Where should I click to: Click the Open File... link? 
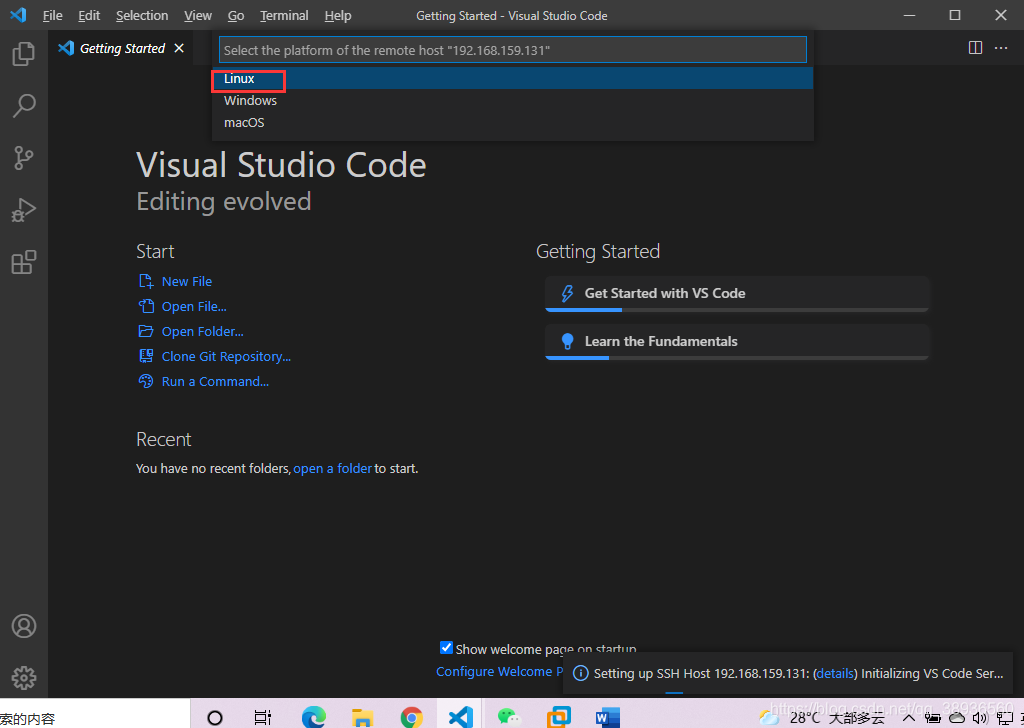[194, 306]
